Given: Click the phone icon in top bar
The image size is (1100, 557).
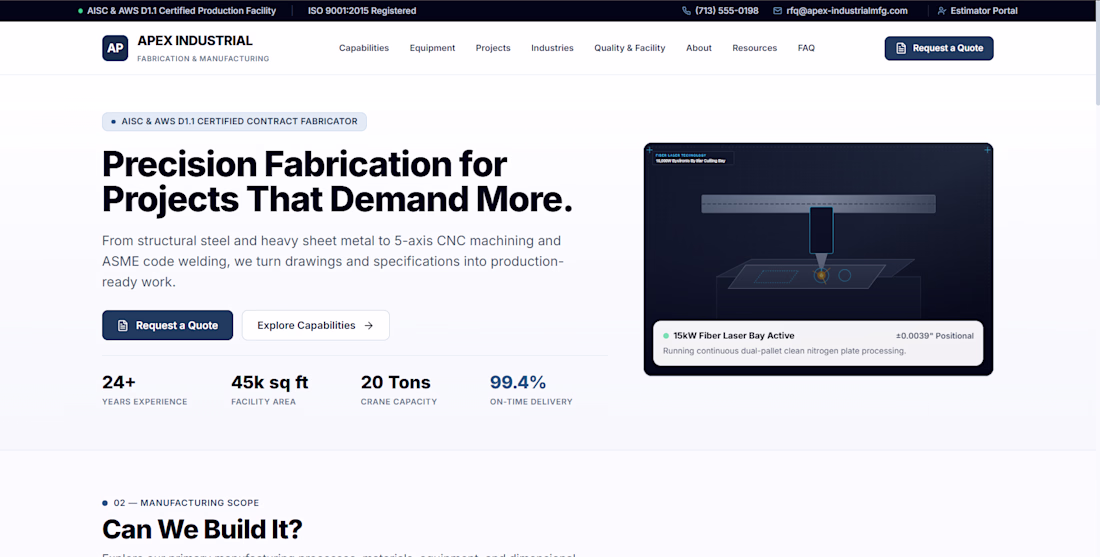Looking at the screenshot, I should tap(686, 11).
